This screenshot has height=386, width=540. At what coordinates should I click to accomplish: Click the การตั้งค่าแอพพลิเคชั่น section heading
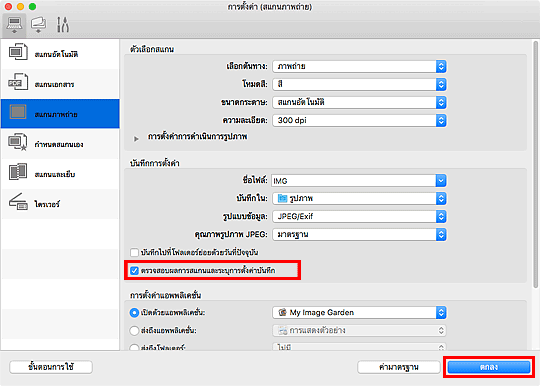(x=166, y=295)
